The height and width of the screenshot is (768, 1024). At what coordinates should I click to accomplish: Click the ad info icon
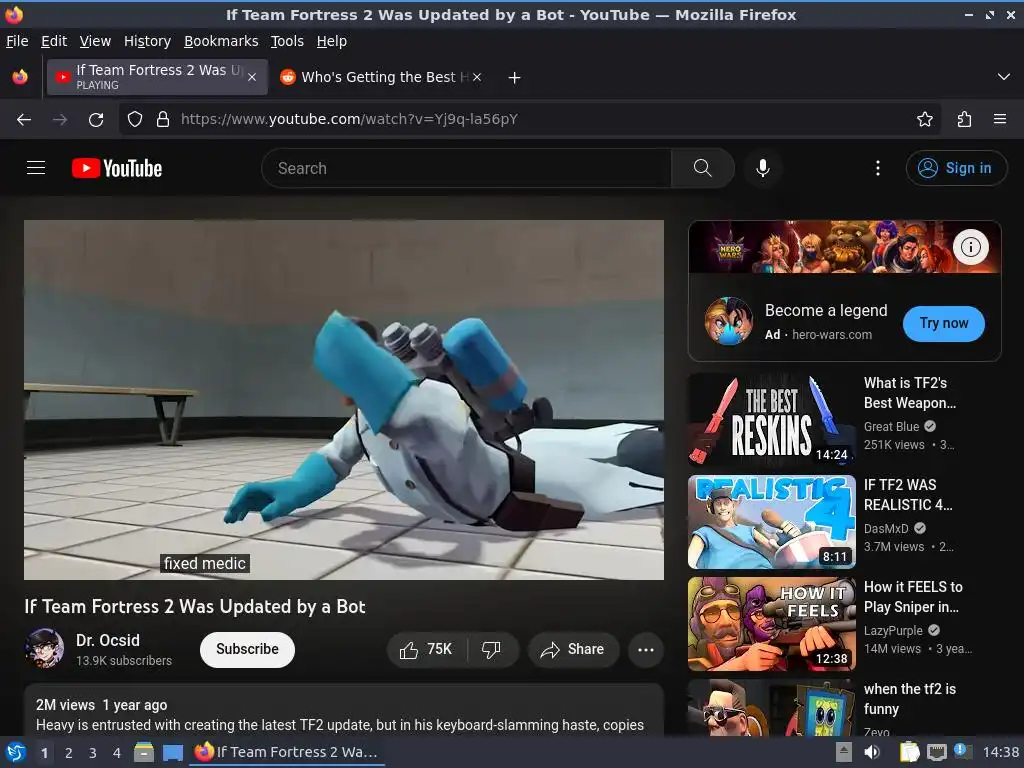tap(970, 247)
